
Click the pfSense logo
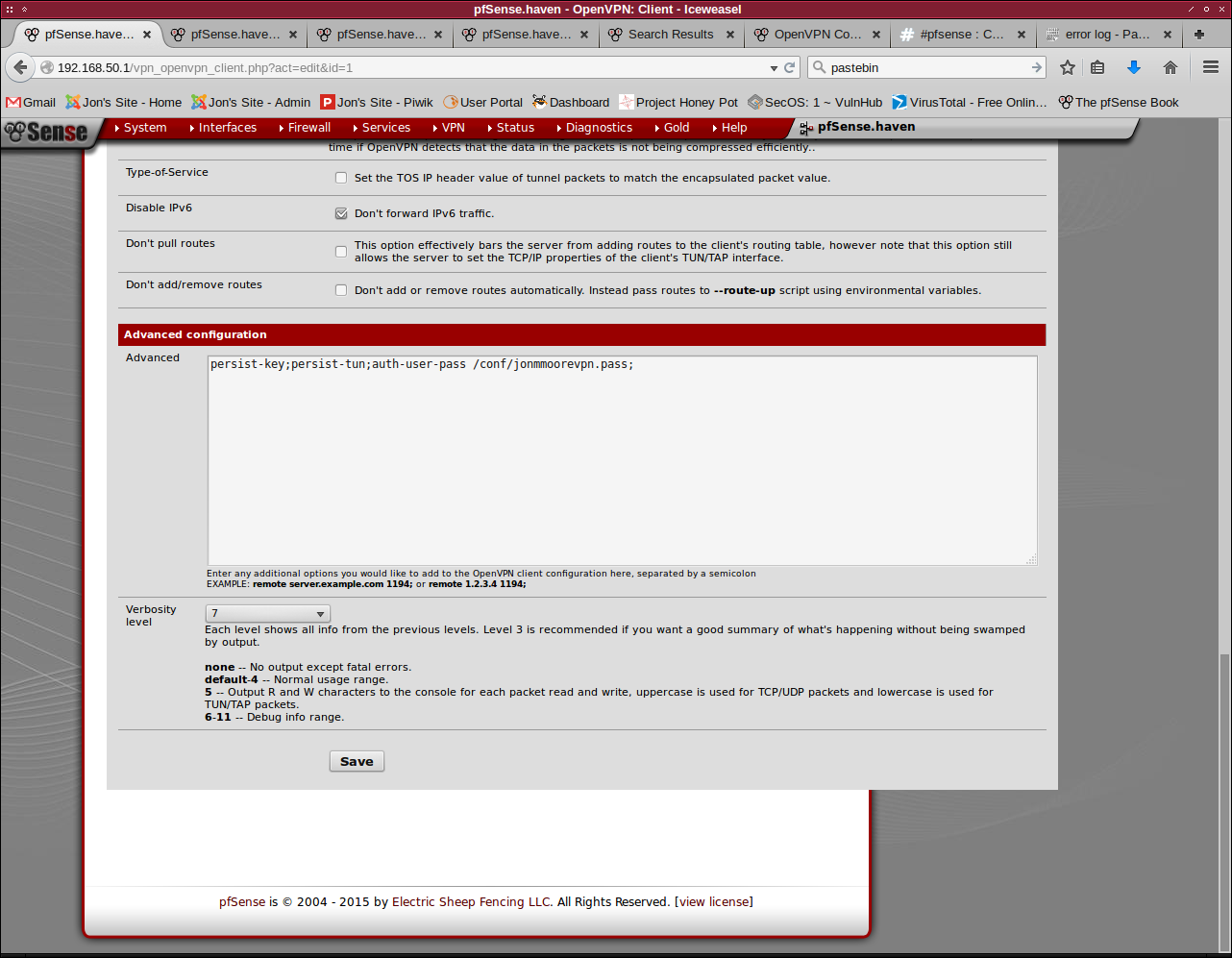tap(46, 132)
